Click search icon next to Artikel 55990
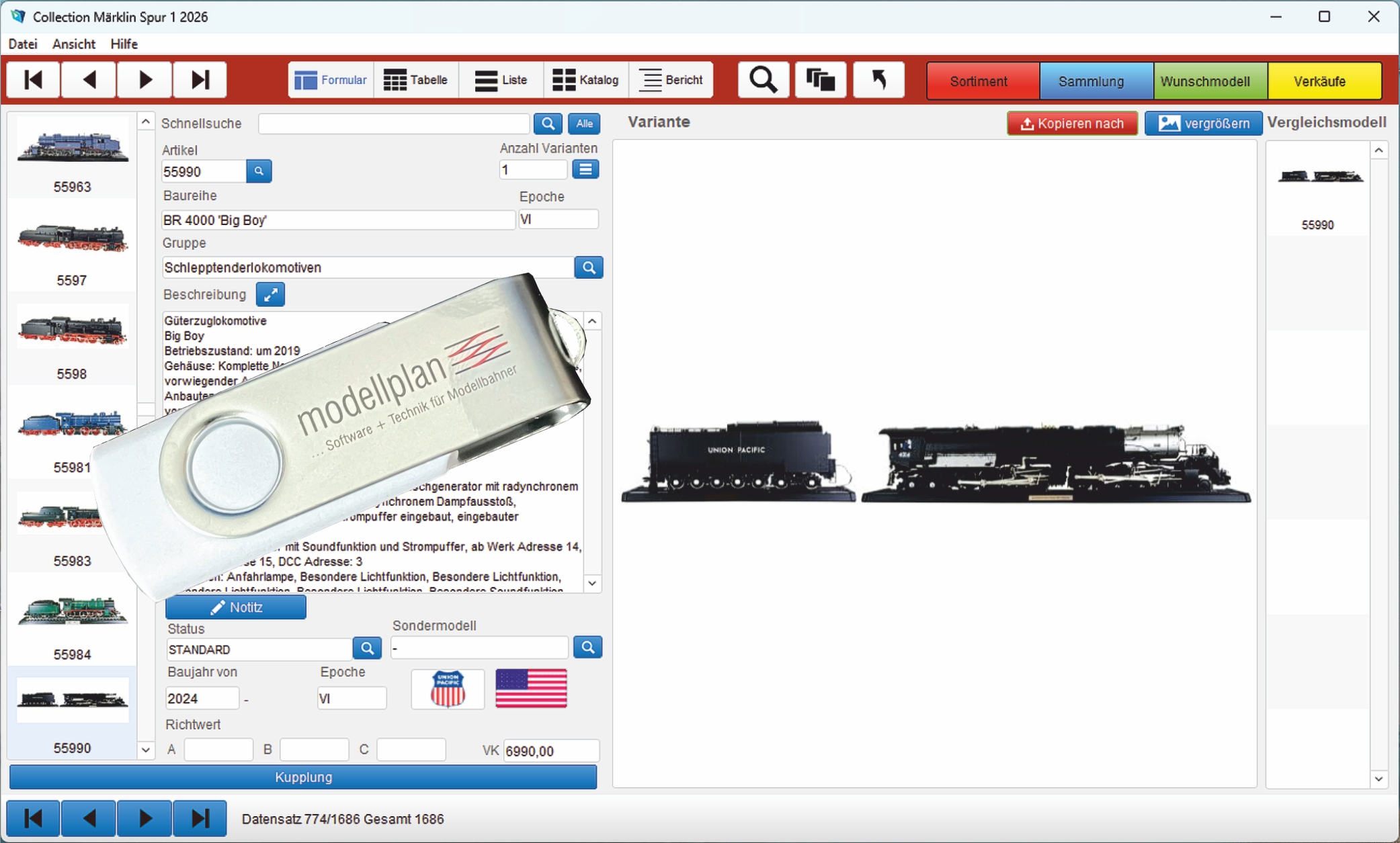Viewport: 1400px width, 843px height. pyautogui.click(x=259, y=171)
